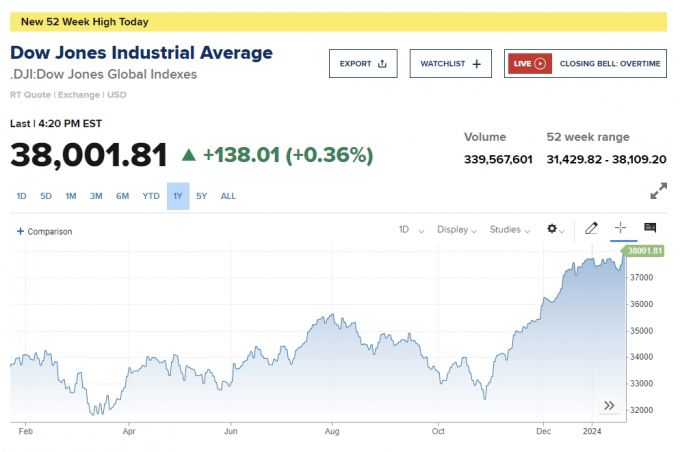Image resolution: width=680 pixels, height=452 pixels.
Task: Click the green 38001.81 price label
Action: pyautogui.click(x=645, y=250)
